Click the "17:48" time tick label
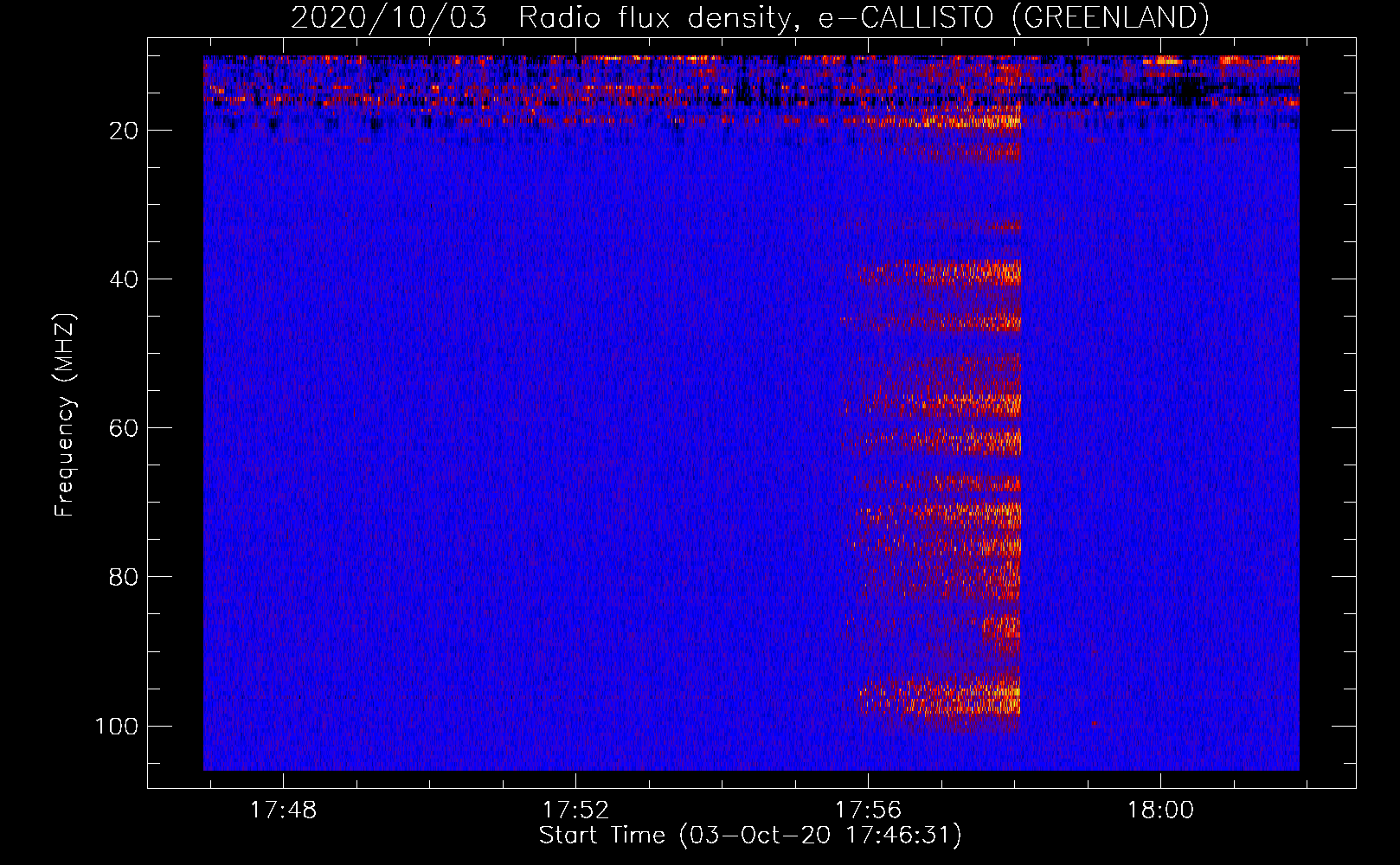This screenshot has height=865, width=1400. click(x=284, y=811)
